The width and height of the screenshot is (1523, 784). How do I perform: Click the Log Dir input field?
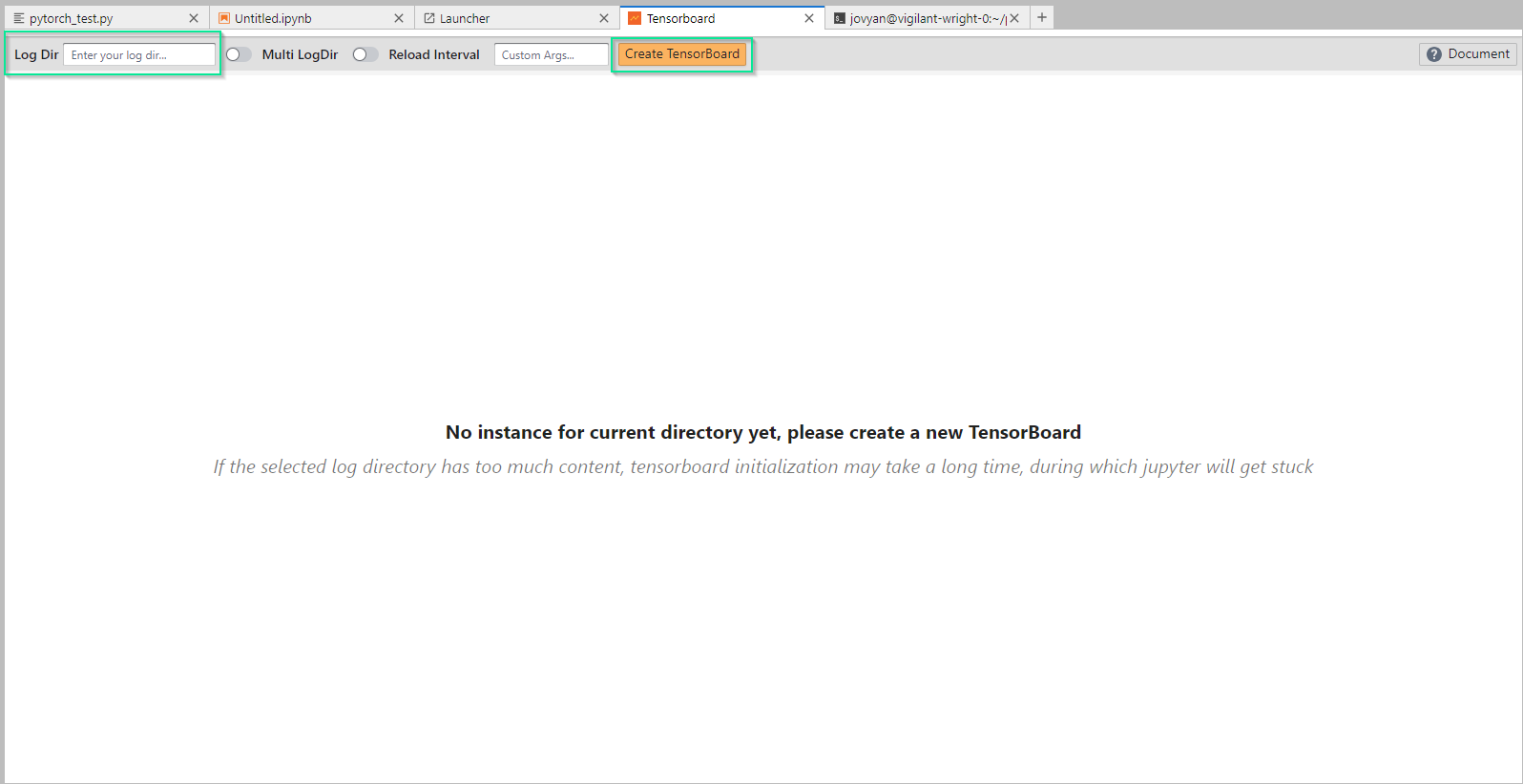tap(139, 54)
